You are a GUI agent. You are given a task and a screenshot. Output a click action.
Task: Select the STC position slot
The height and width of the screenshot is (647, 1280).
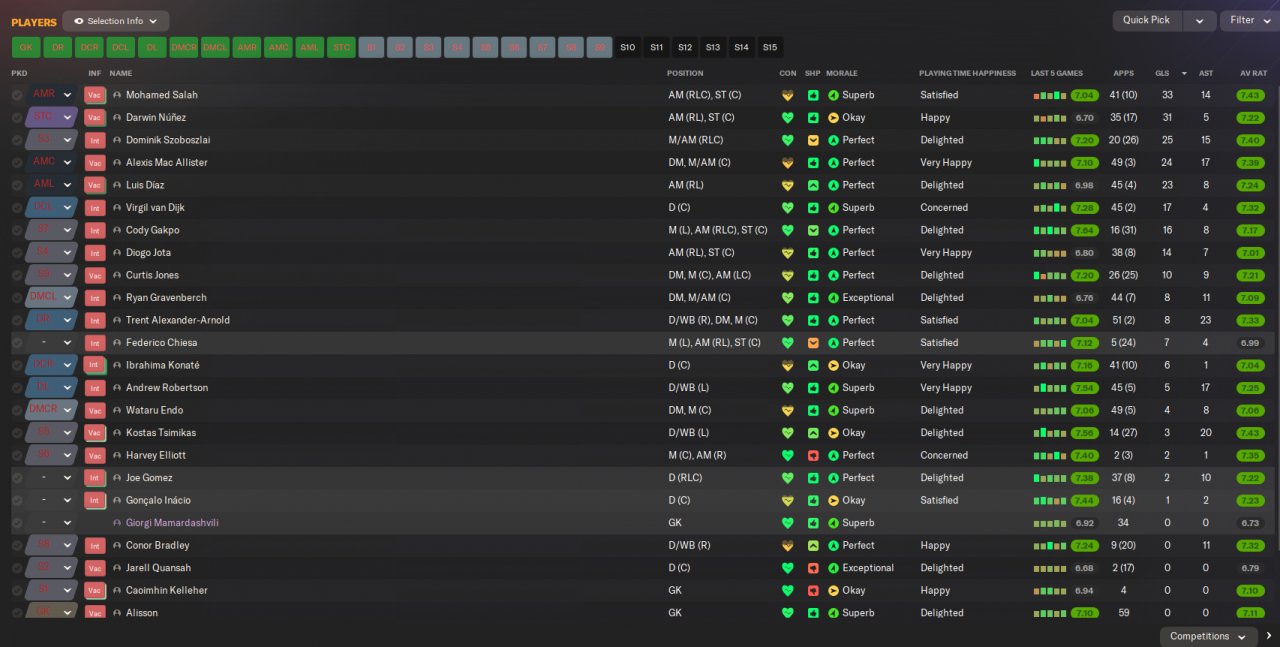point(342,47)
